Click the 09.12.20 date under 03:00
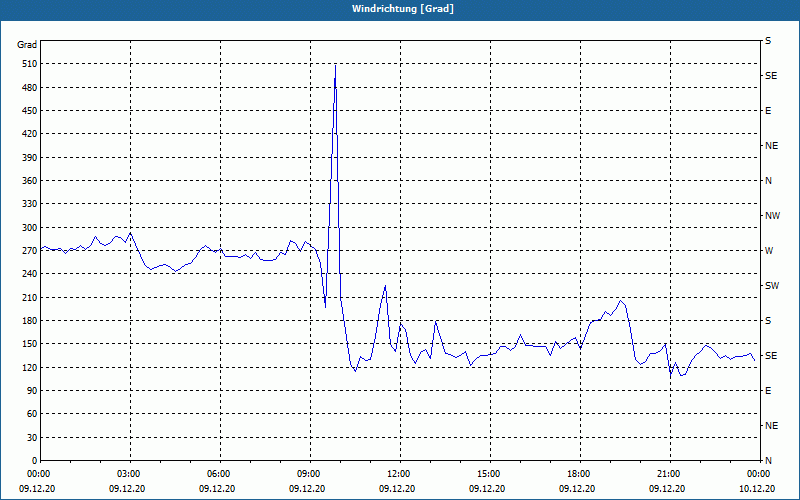Viewport: 800px width, 500px height. (127, 489)
